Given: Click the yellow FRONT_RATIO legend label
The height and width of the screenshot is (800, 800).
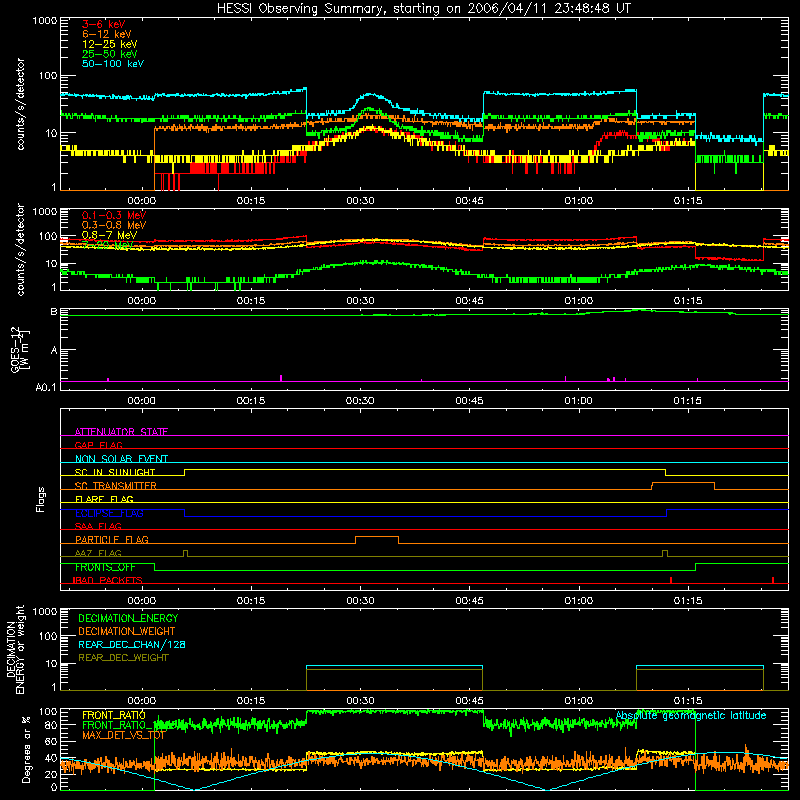Looking at the screenshot, I should (x=114, y=715).
